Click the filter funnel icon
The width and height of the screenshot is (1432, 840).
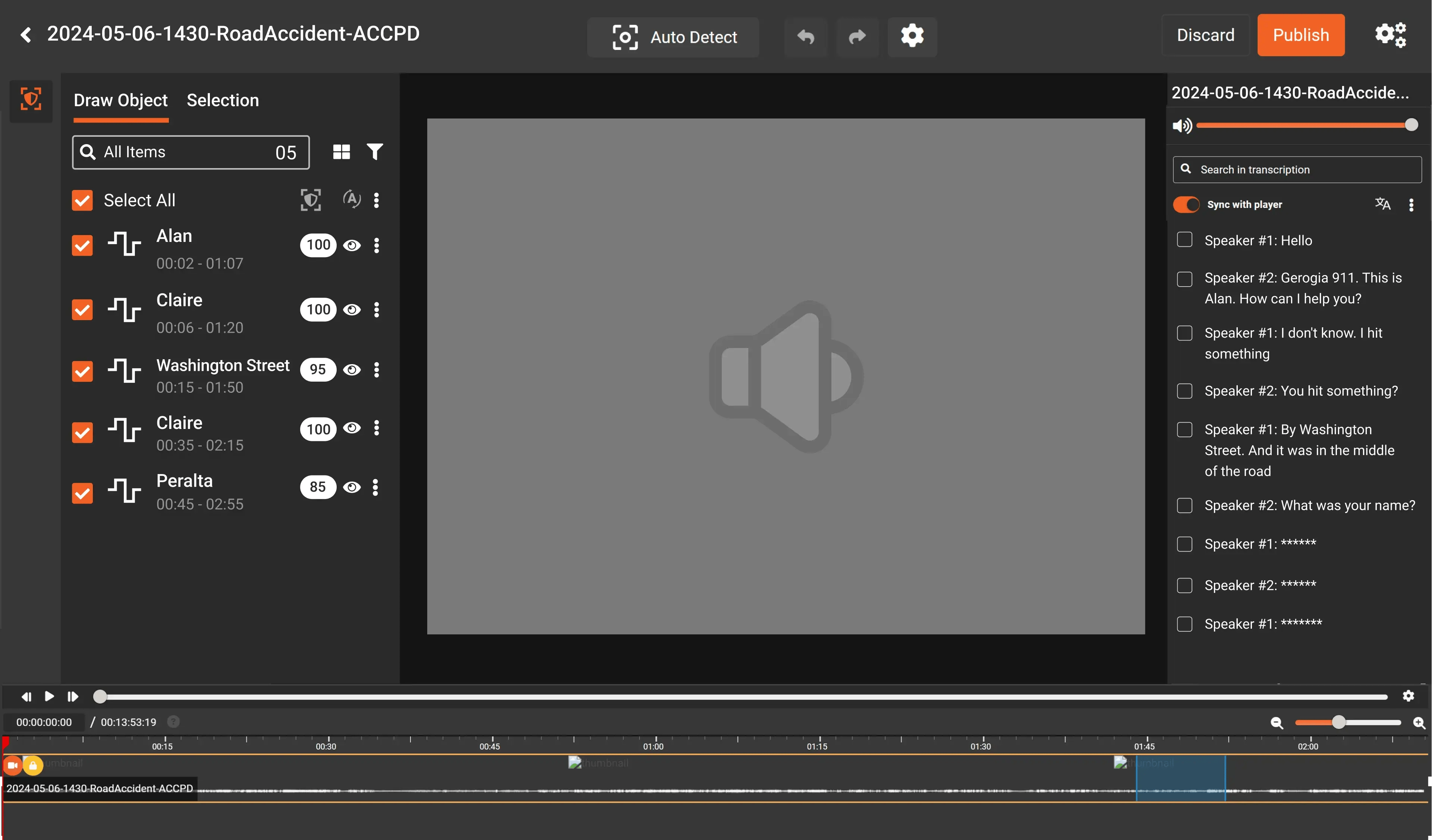click(374, 152)
